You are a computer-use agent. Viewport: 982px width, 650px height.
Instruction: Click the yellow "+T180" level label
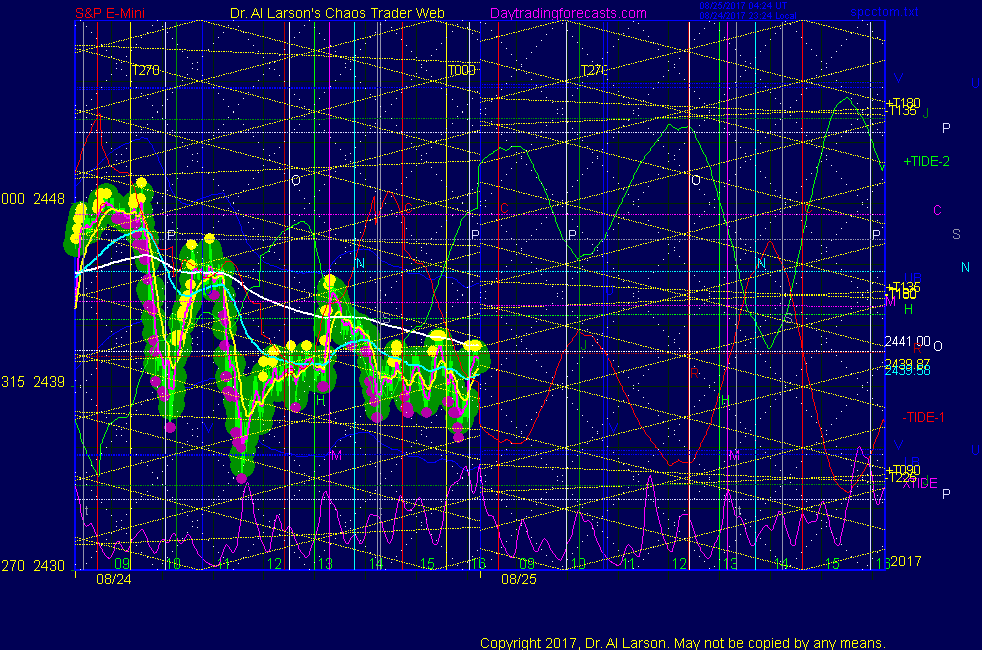[903, 102]
